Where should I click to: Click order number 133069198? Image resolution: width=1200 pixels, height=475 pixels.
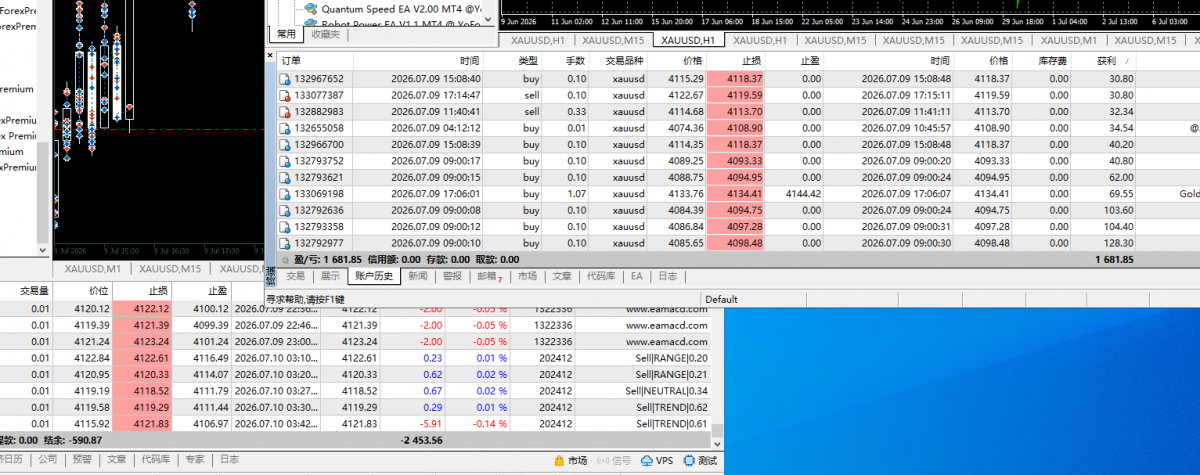(319, 194)
